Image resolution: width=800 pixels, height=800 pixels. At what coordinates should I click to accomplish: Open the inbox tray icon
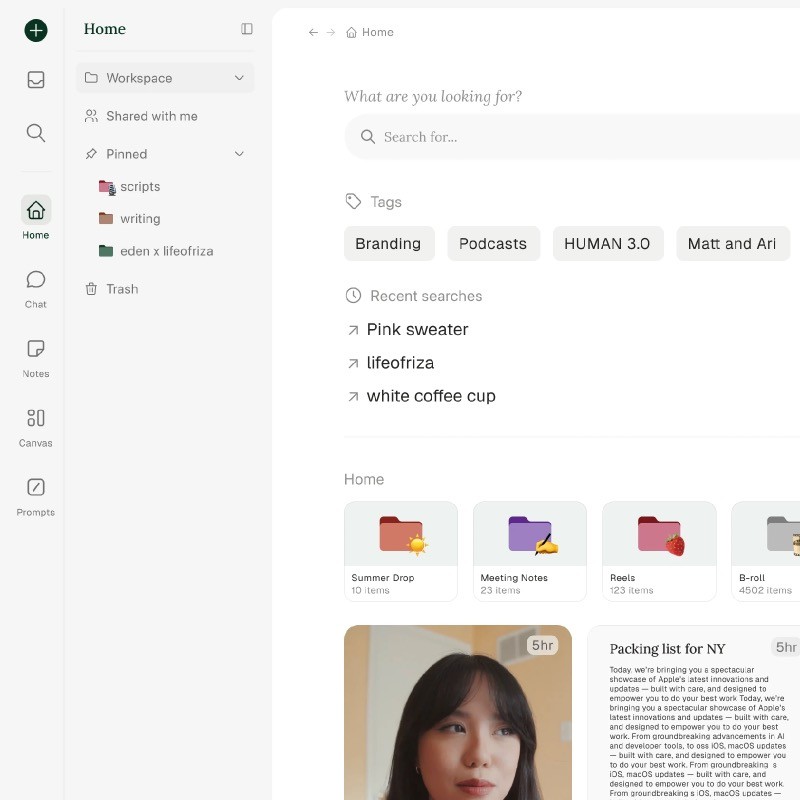tap(36, 80)
